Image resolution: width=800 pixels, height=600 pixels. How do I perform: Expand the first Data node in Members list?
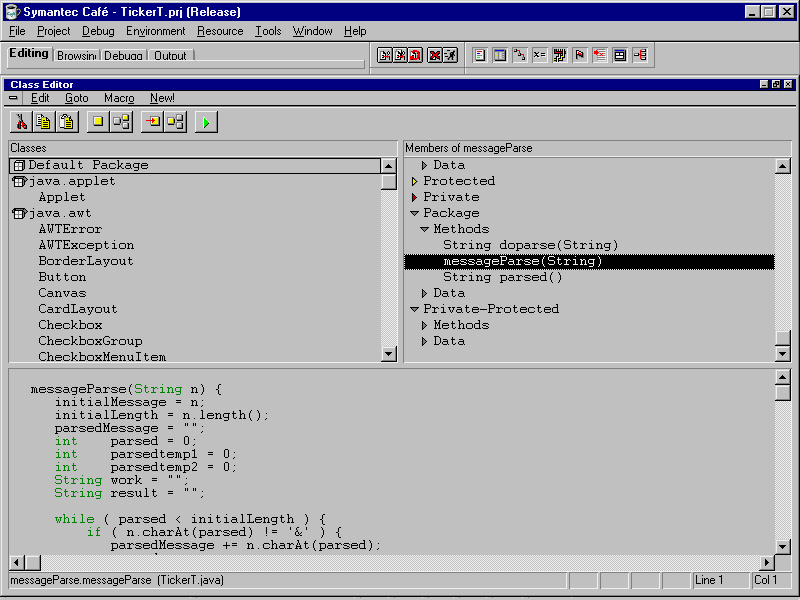(424, 165)
